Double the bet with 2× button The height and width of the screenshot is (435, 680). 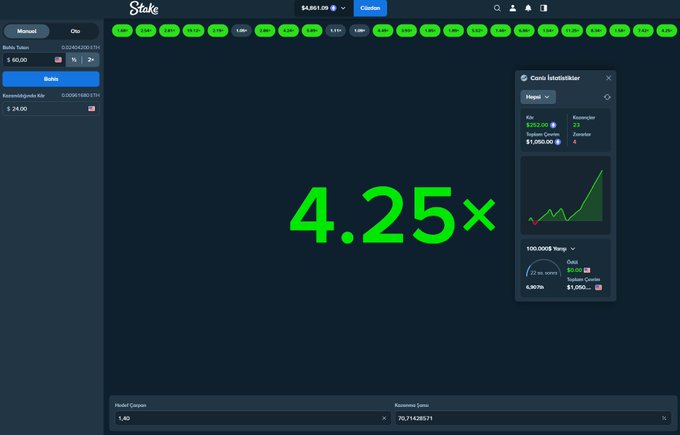pos(91,60)
